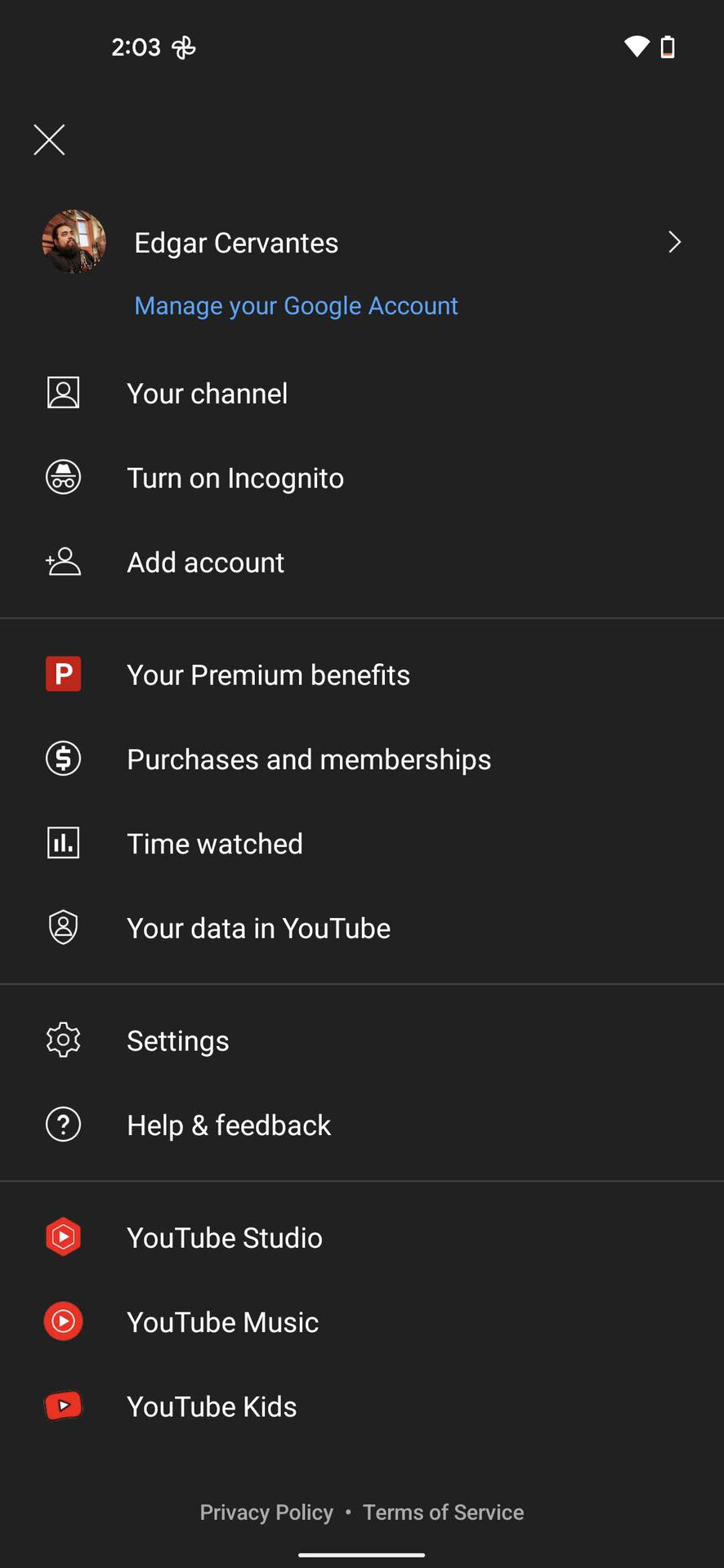This screenshot has height=1568, width=724.
Task: Expand account switcher chevron arrow
Action: coord(674,242)
